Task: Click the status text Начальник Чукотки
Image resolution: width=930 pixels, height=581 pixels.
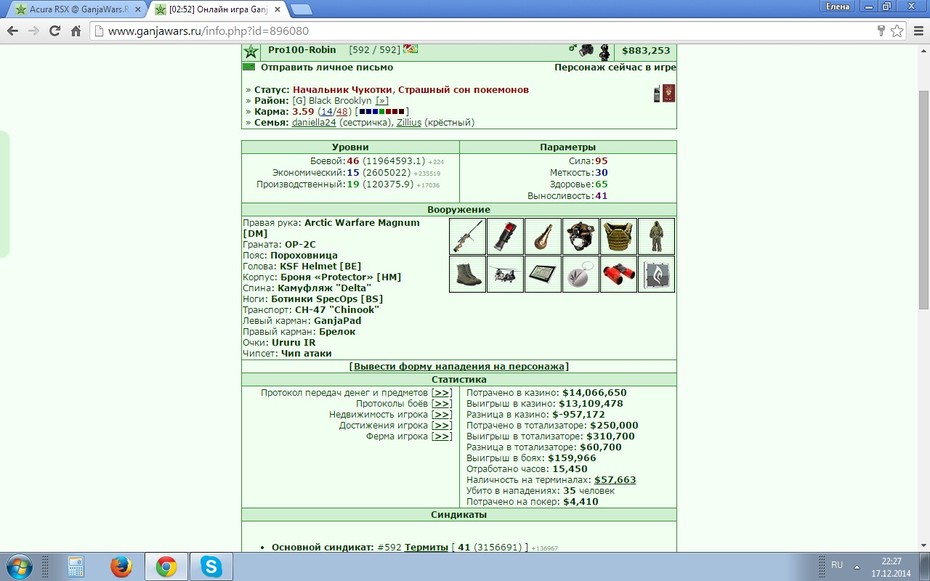Action: point(342,90)
